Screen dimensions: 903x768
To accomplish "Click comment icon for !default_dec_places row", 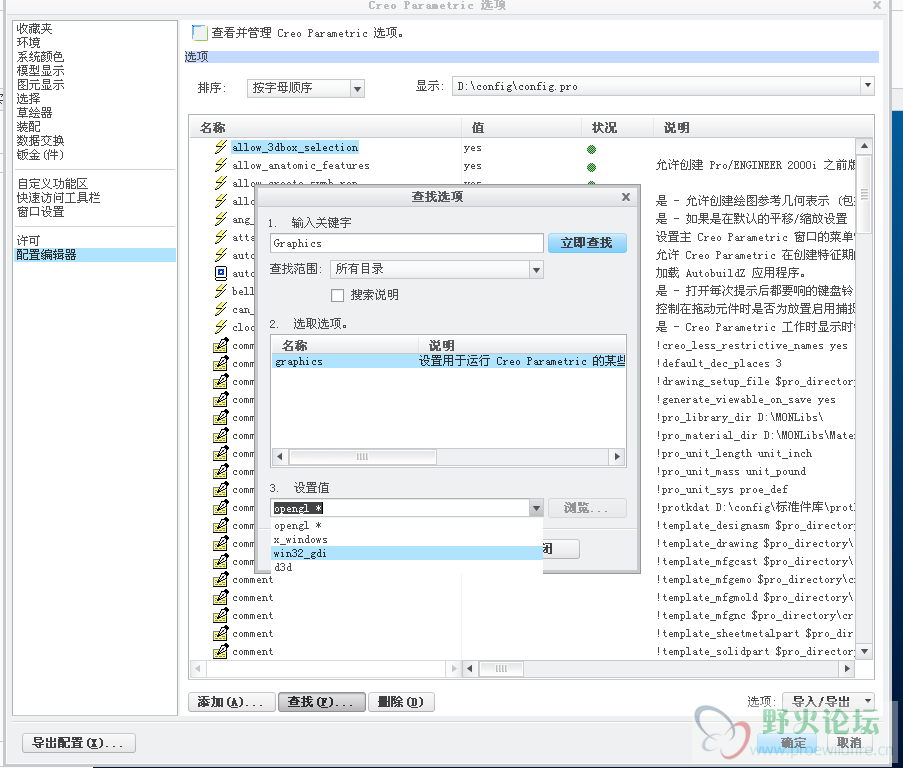I will pos(221,363).
